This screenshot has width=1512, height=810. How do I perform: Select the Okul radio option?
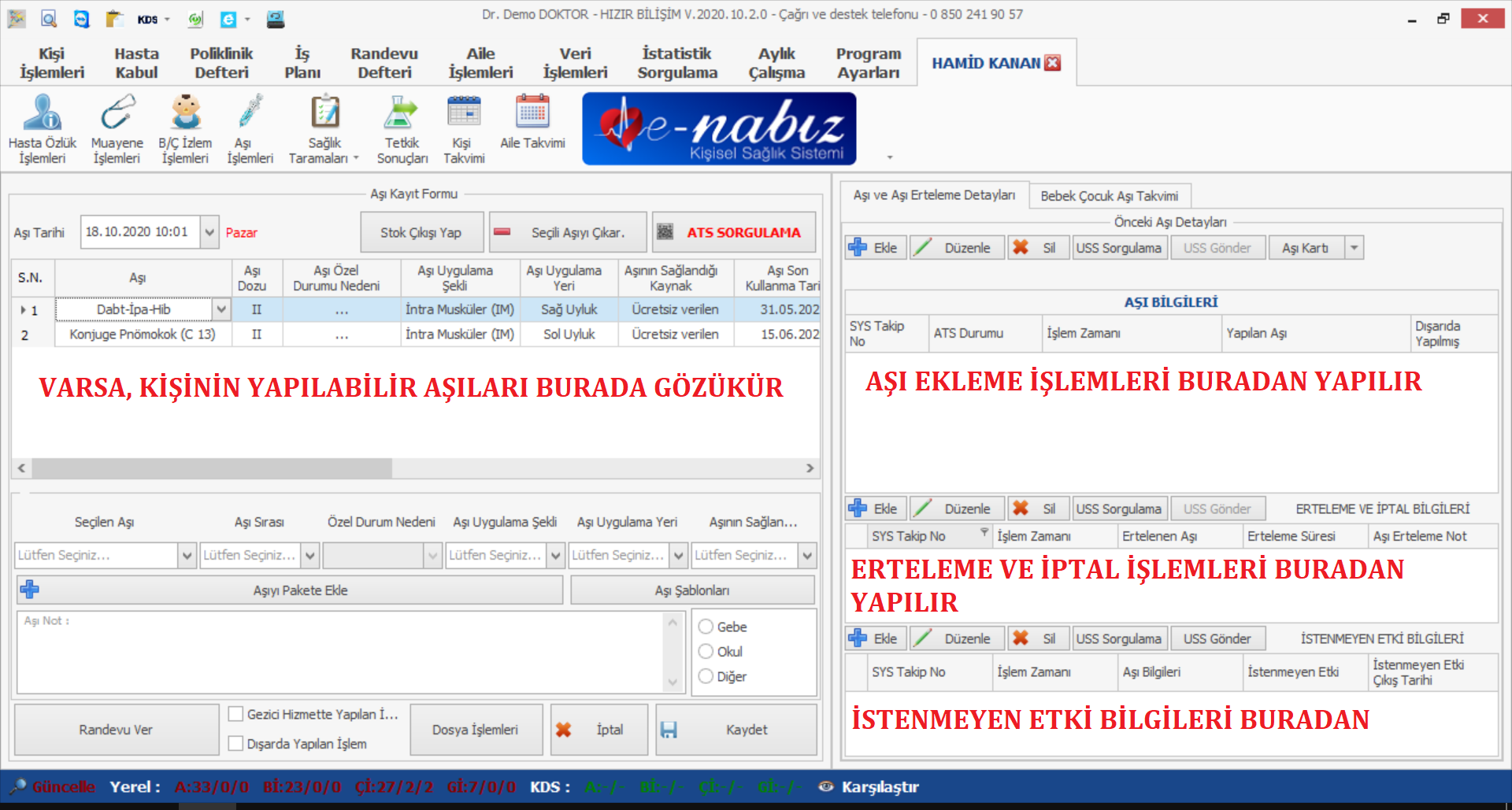706,652
